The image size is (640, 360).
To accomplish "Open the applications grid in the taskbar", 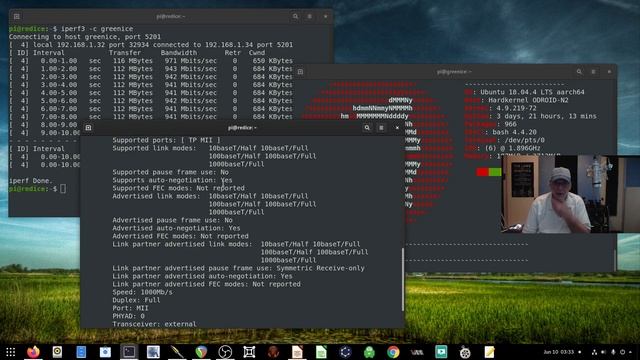I will (x=11, y=352).
